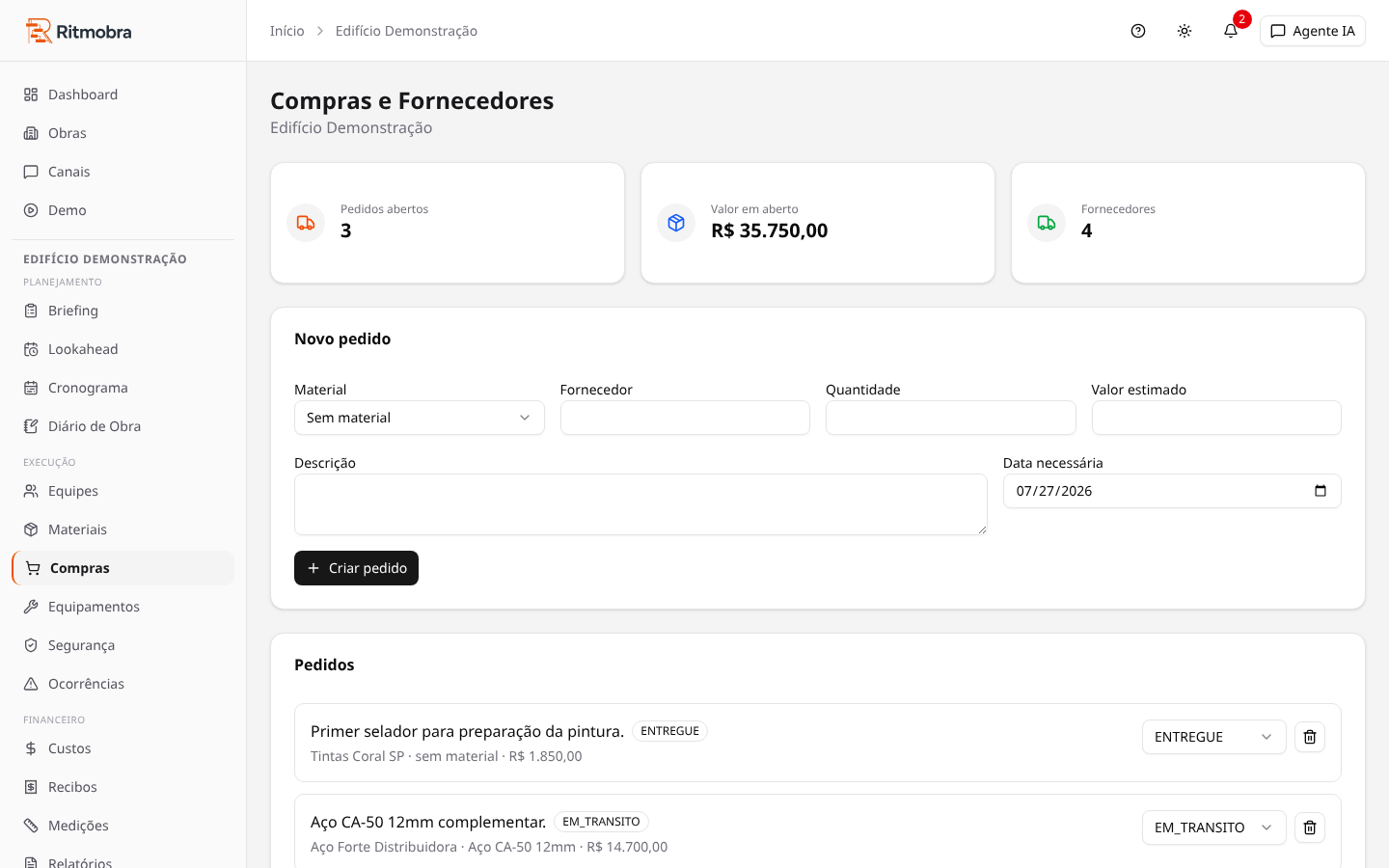The width and height of the screenshot is (1389, 868).
Task: Click the Compras e Fornecedores heading
Action: [x=412, y=100]
